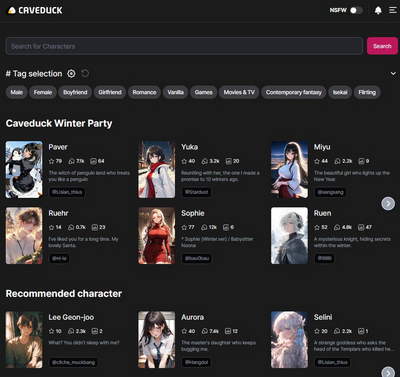Open Aurora character thumbnail
The image size is (400, 377).
pyautogui.click(x=157, y=340)
